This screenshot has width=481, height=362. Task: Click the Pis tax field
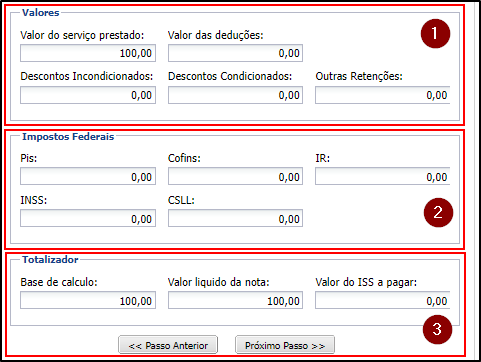pyautogui.click(x=88, y=176)
